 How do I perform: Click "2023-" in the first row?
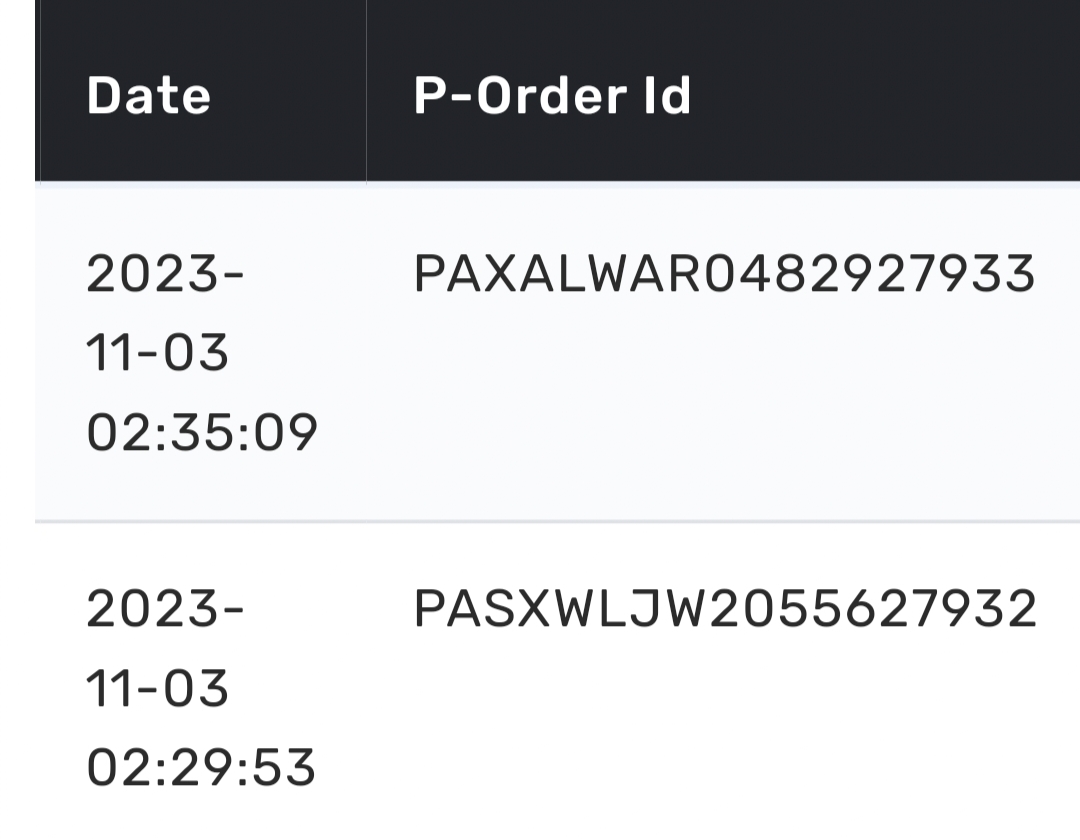[165, 274]
